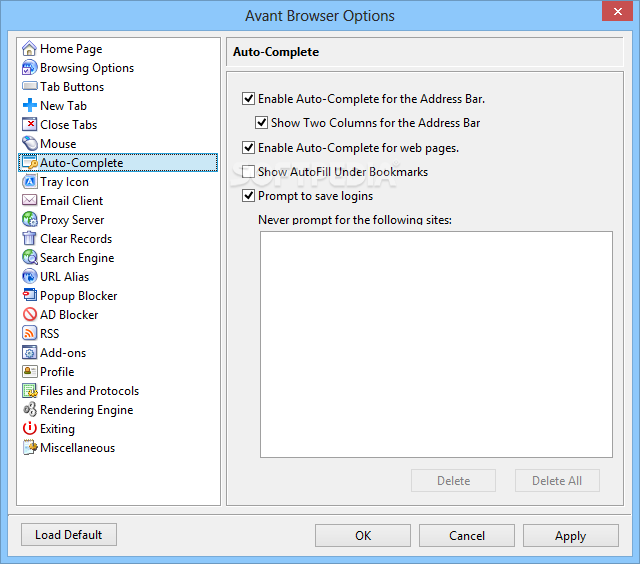Click the Proxy Server globe icon

(29, 220)
